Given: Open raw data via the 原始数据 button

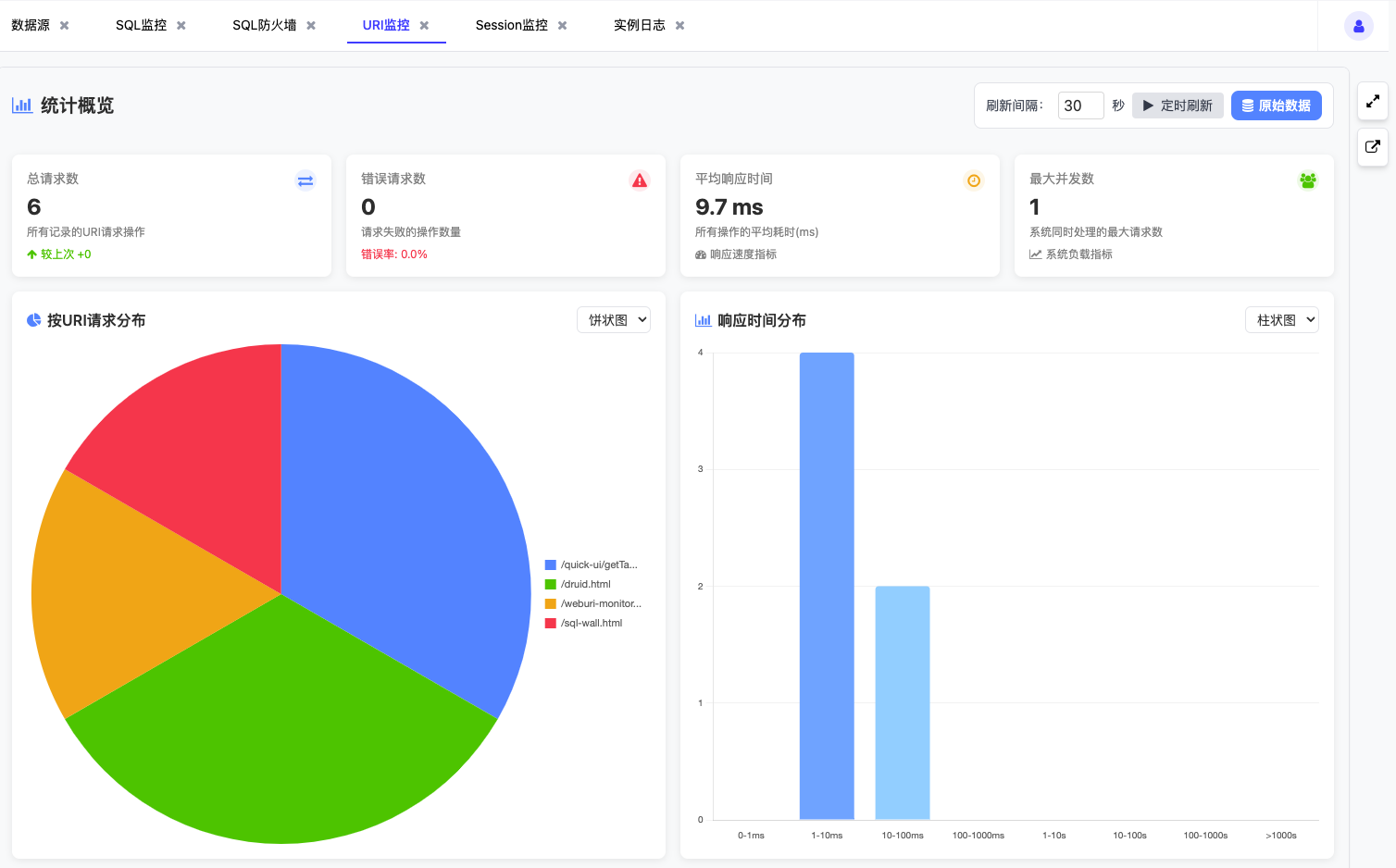Looking at the screenshot, I should (x=1277, y=105).
